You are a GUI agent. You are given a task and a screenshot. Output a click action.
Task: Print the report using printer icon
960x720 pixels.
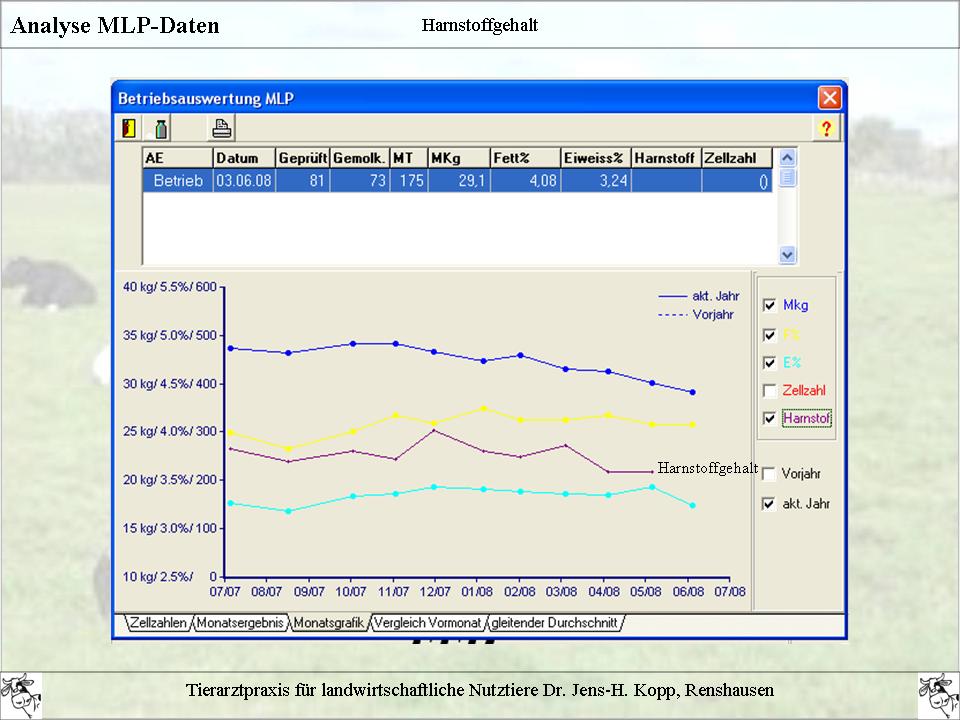221,128
